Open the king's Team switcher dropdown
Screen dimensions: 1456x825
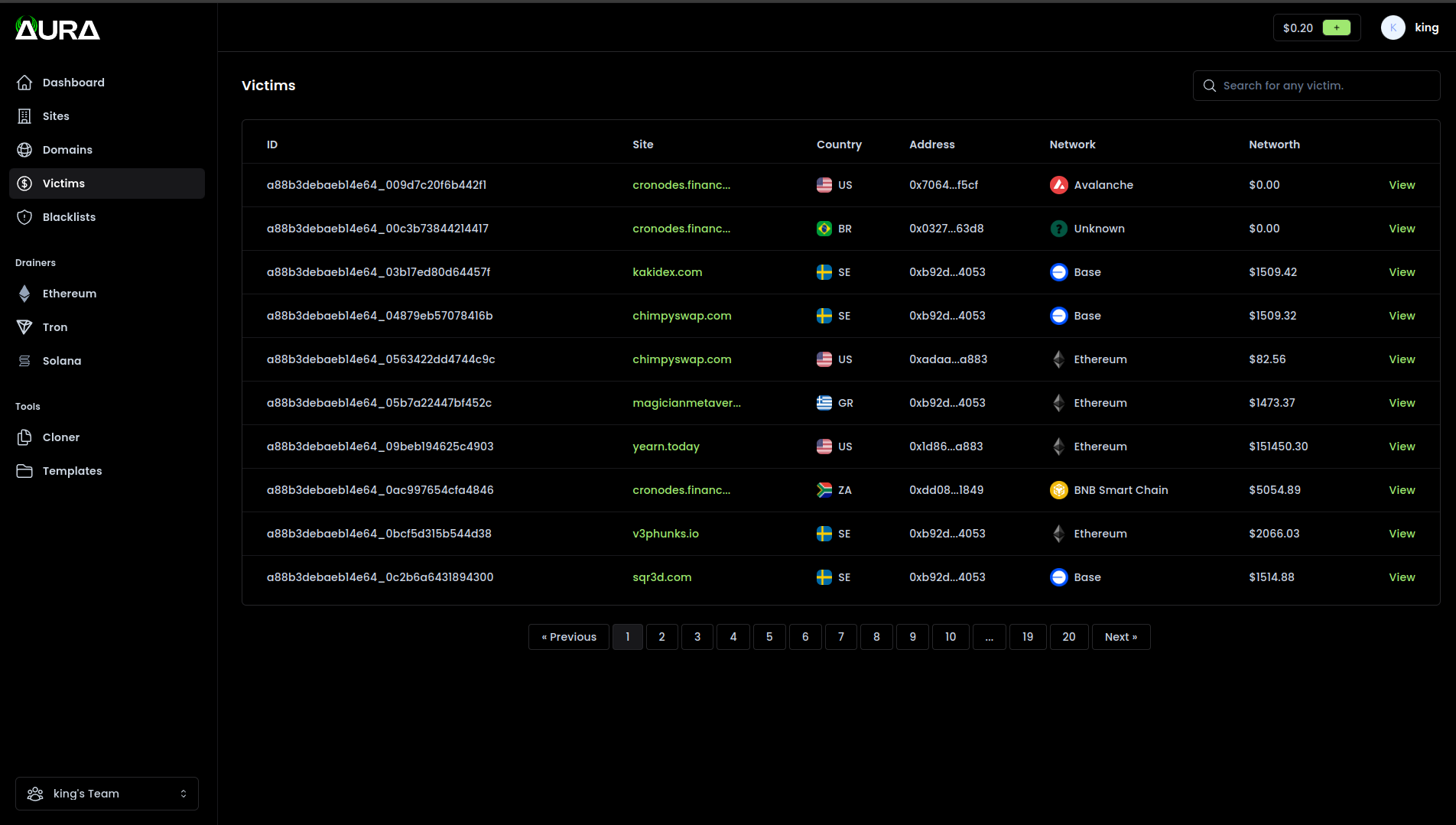[107, 794]
